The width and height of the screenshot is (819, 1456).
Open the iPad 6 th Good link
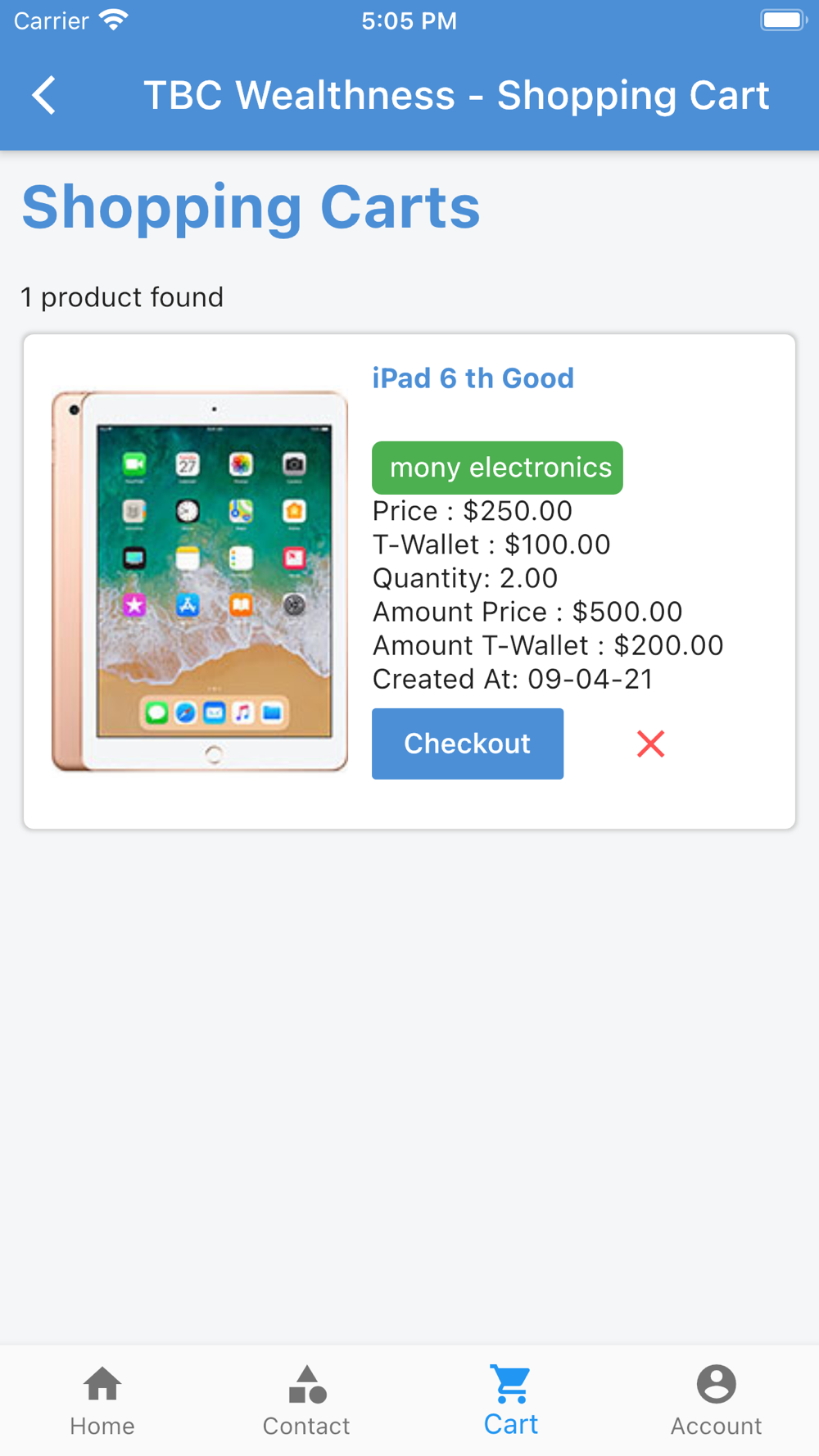click(473, 378)
